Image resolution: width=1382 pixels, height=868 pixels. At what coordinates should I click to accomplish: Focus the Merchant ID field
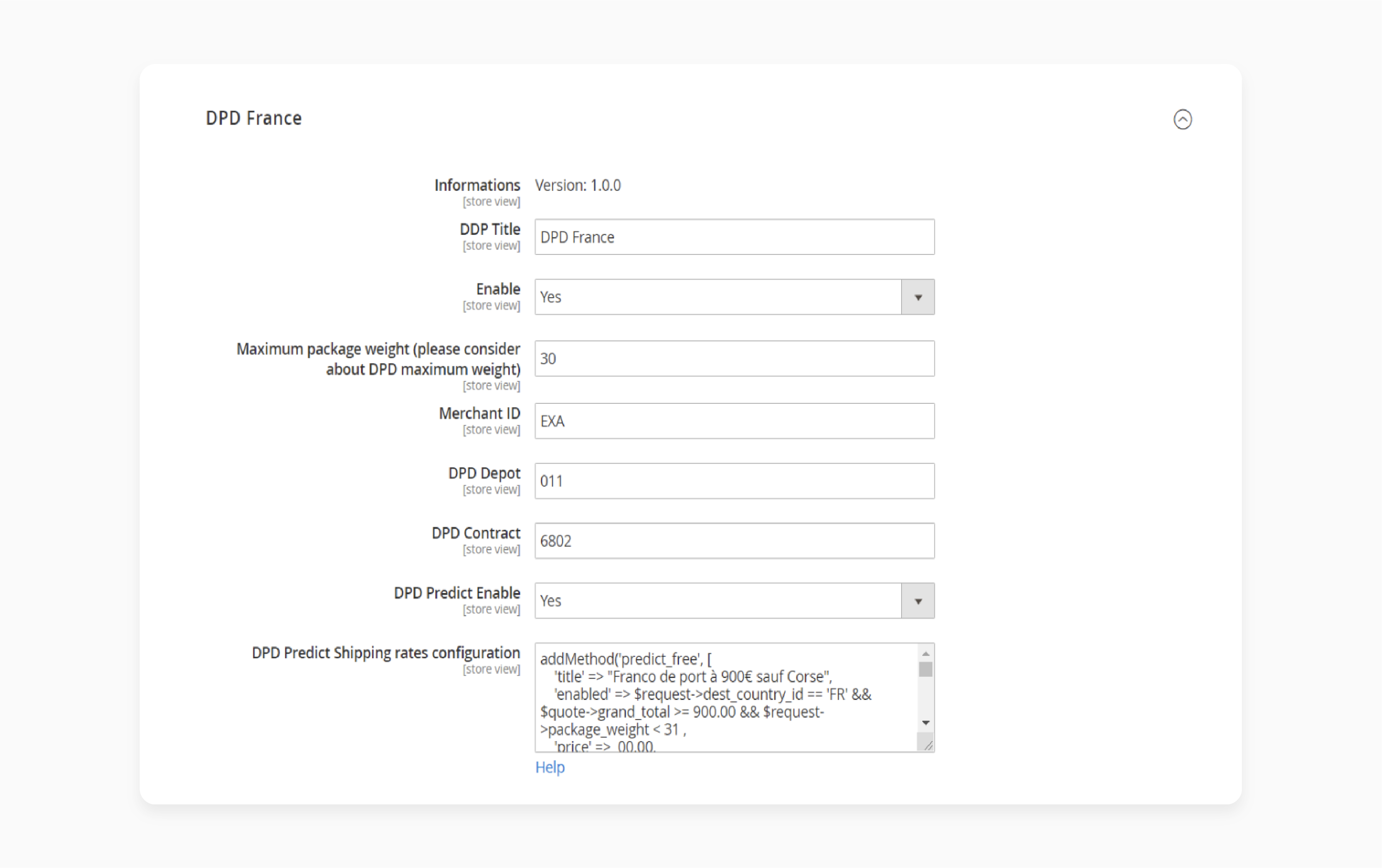coord(735,421)
